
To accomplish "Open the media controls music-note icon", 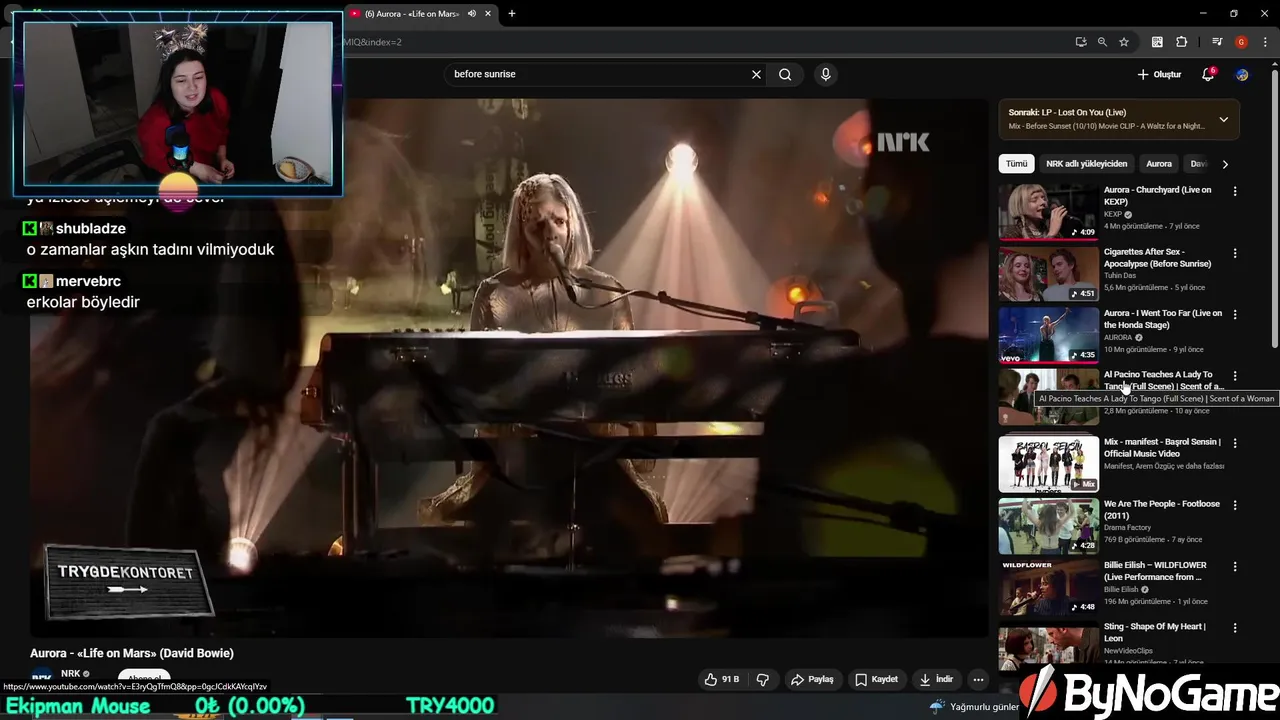I will (x=1217, y=42).
